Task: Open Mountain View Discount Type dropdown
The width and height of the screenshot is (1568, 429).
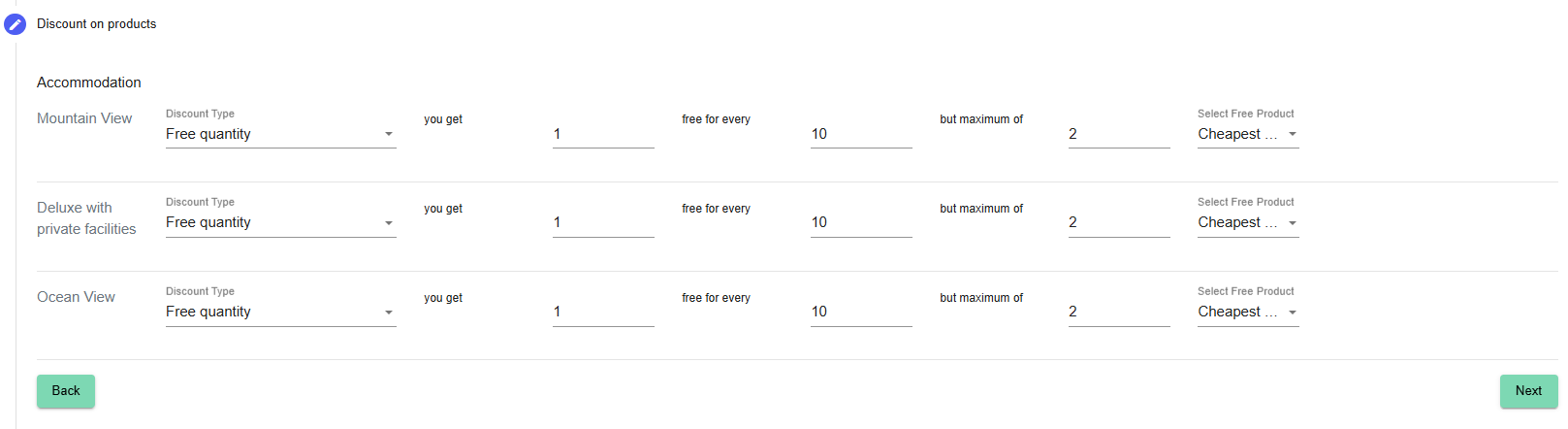Action: [x=280, y=134]
